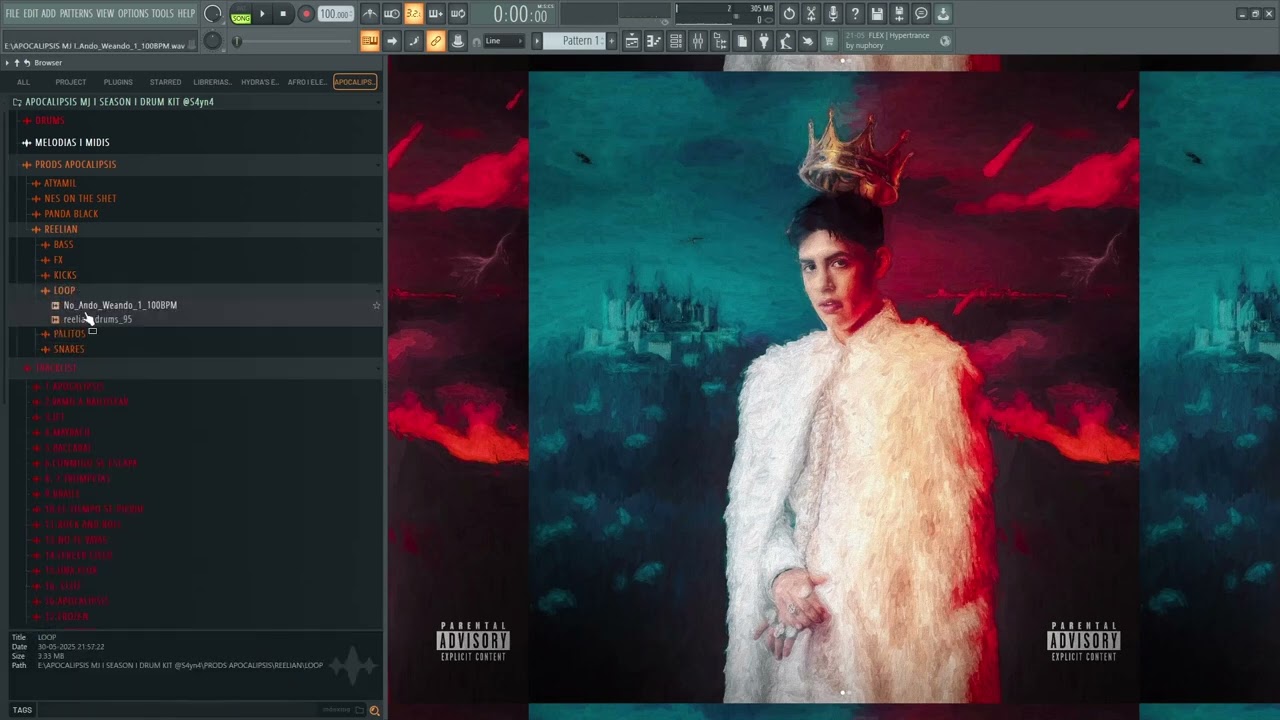Click the tempo tapper icon

[786, 41]
